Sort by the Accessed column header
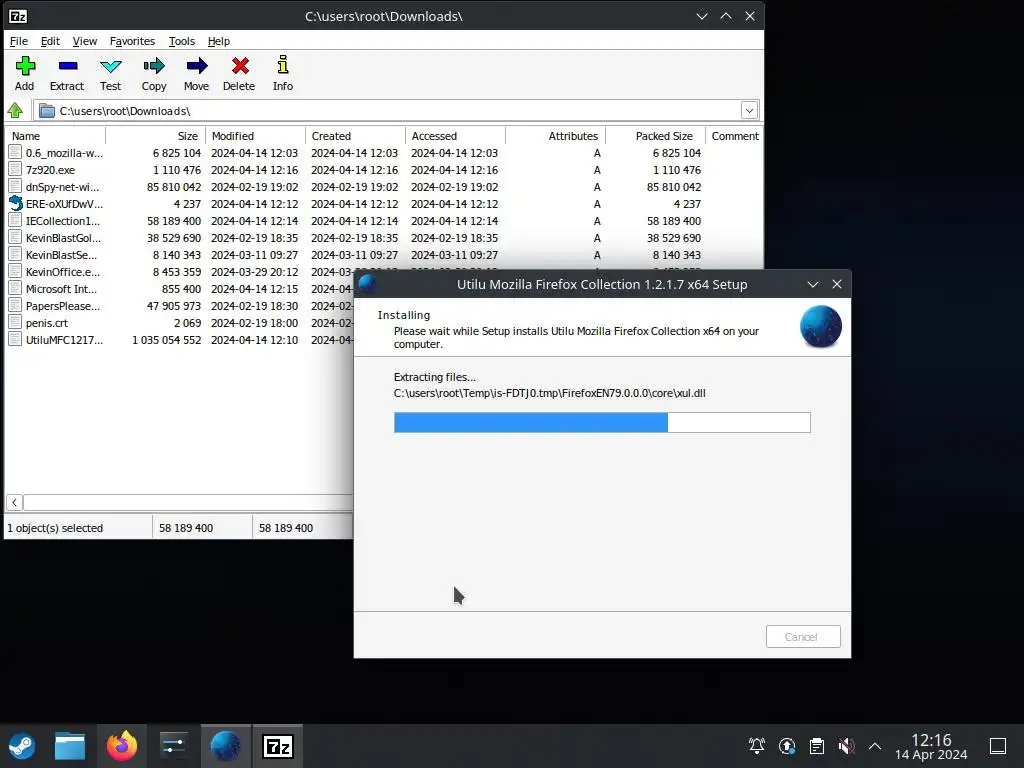The image size is (1024, 768). pos(455,136)
